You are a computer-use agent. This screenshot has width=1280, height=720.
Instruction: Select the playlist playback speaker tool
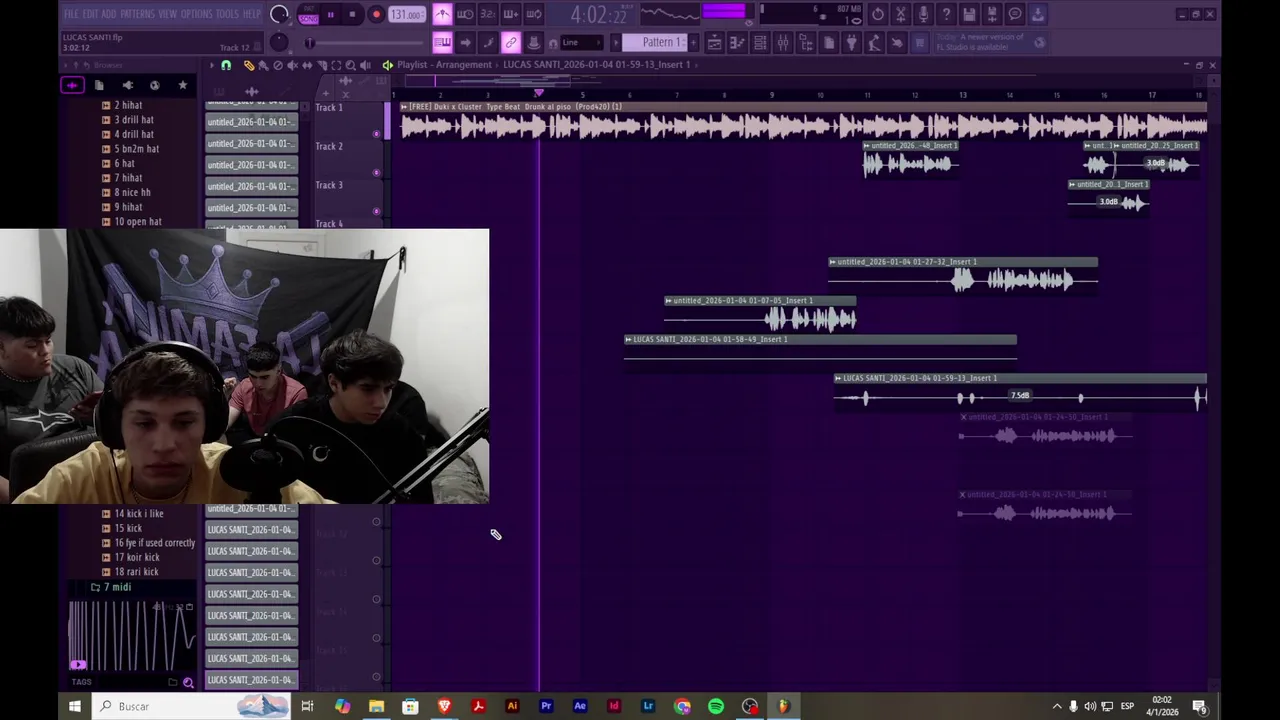[364, 65]
